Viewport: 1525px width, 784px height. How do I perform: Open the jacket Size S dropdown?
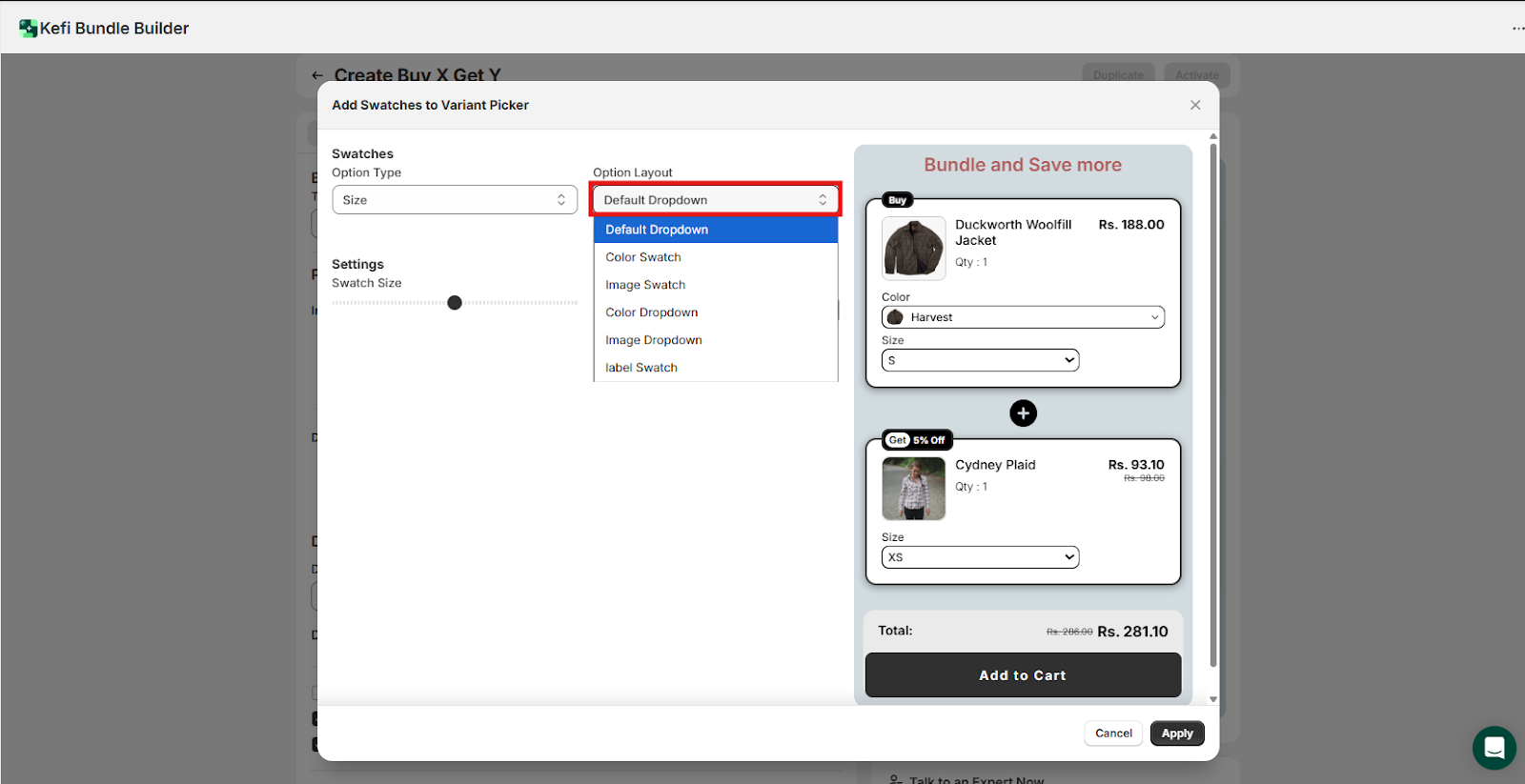pos(980,360)
